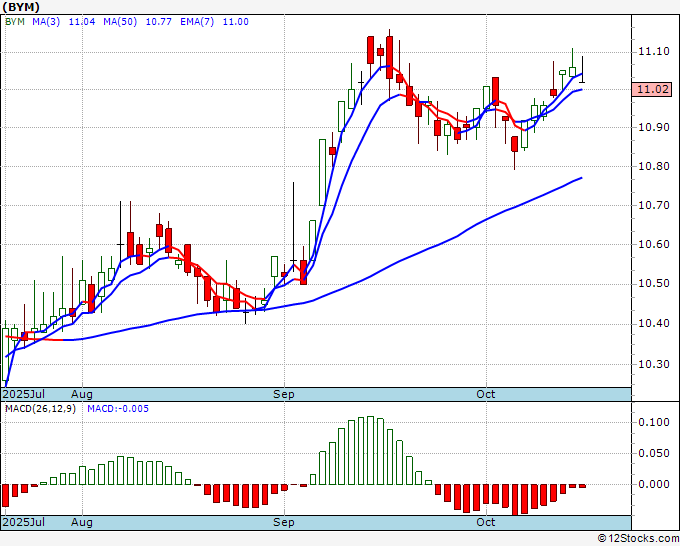Click the EMA(7) legend label
The image size is (680, 546).
(197, 22)
